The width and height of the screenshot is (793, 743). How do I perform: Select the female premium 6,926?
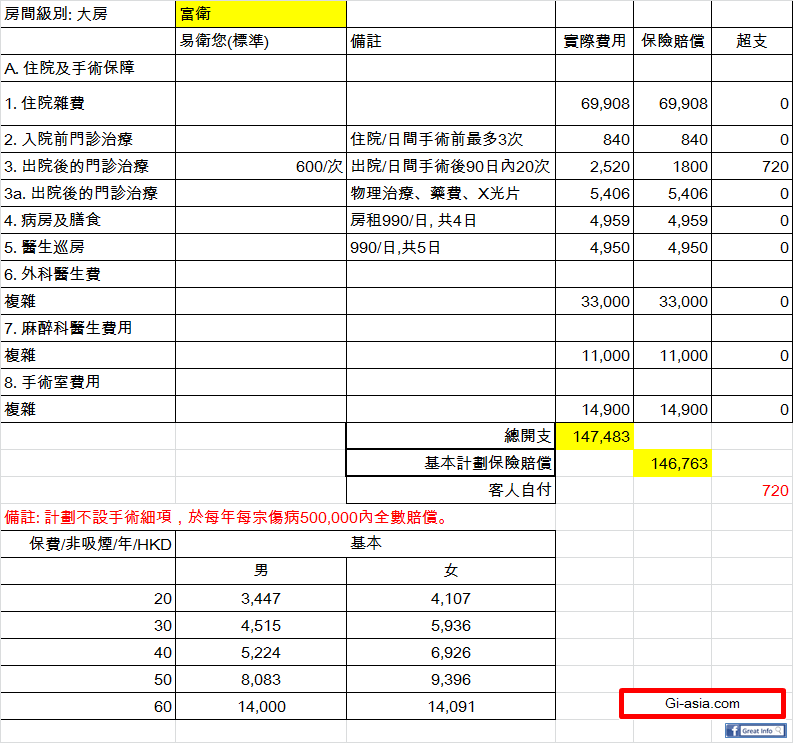pyautogui.click(x=451, y=652)
